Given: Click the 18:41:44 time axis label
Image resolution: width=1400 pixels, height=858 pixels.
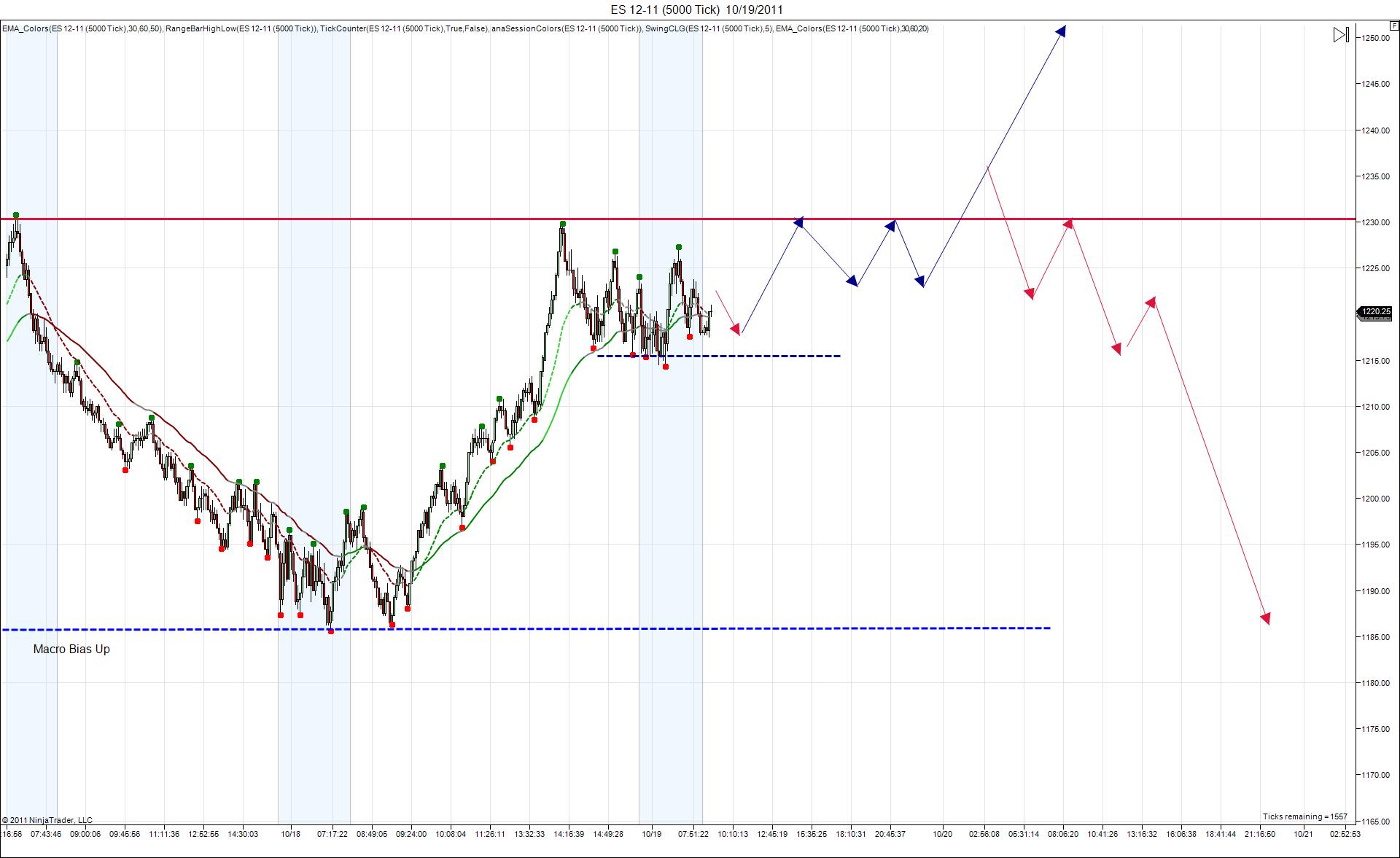Looking at the screenshot, I should (1221, 834).
